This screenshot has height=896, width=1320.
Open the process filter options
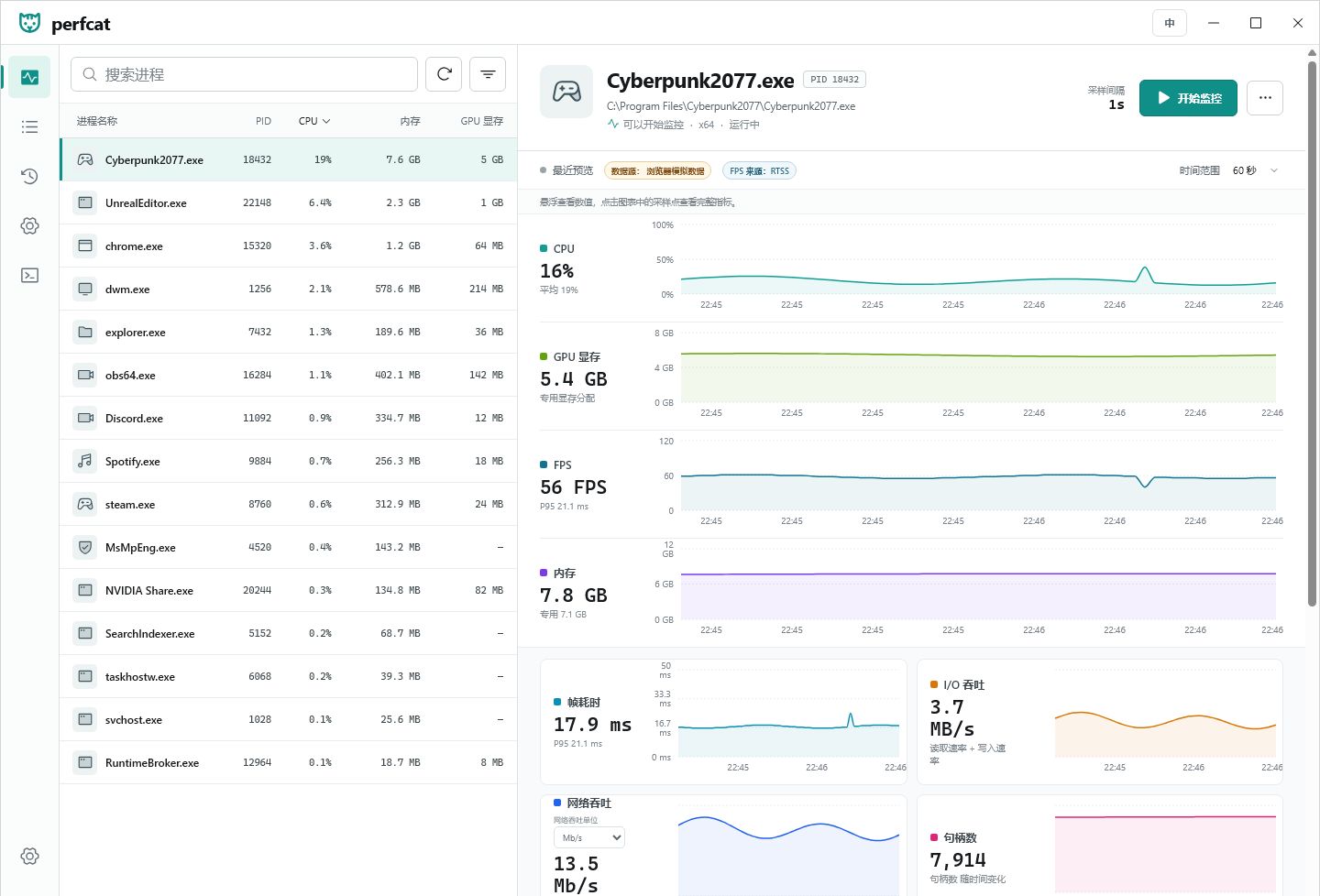click(488, 74)
